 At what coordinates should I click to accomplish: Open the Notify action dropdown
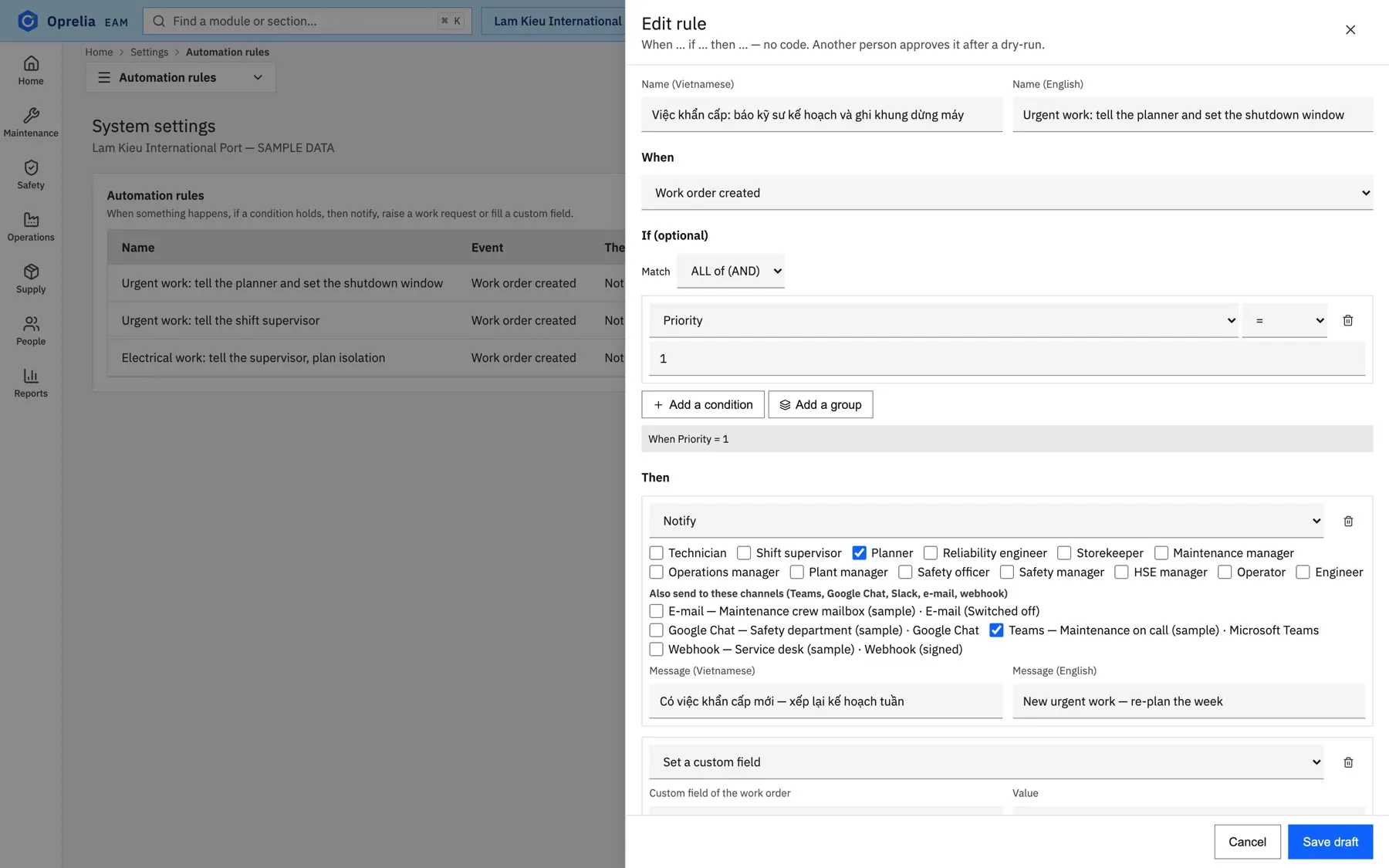pos(986,521)
